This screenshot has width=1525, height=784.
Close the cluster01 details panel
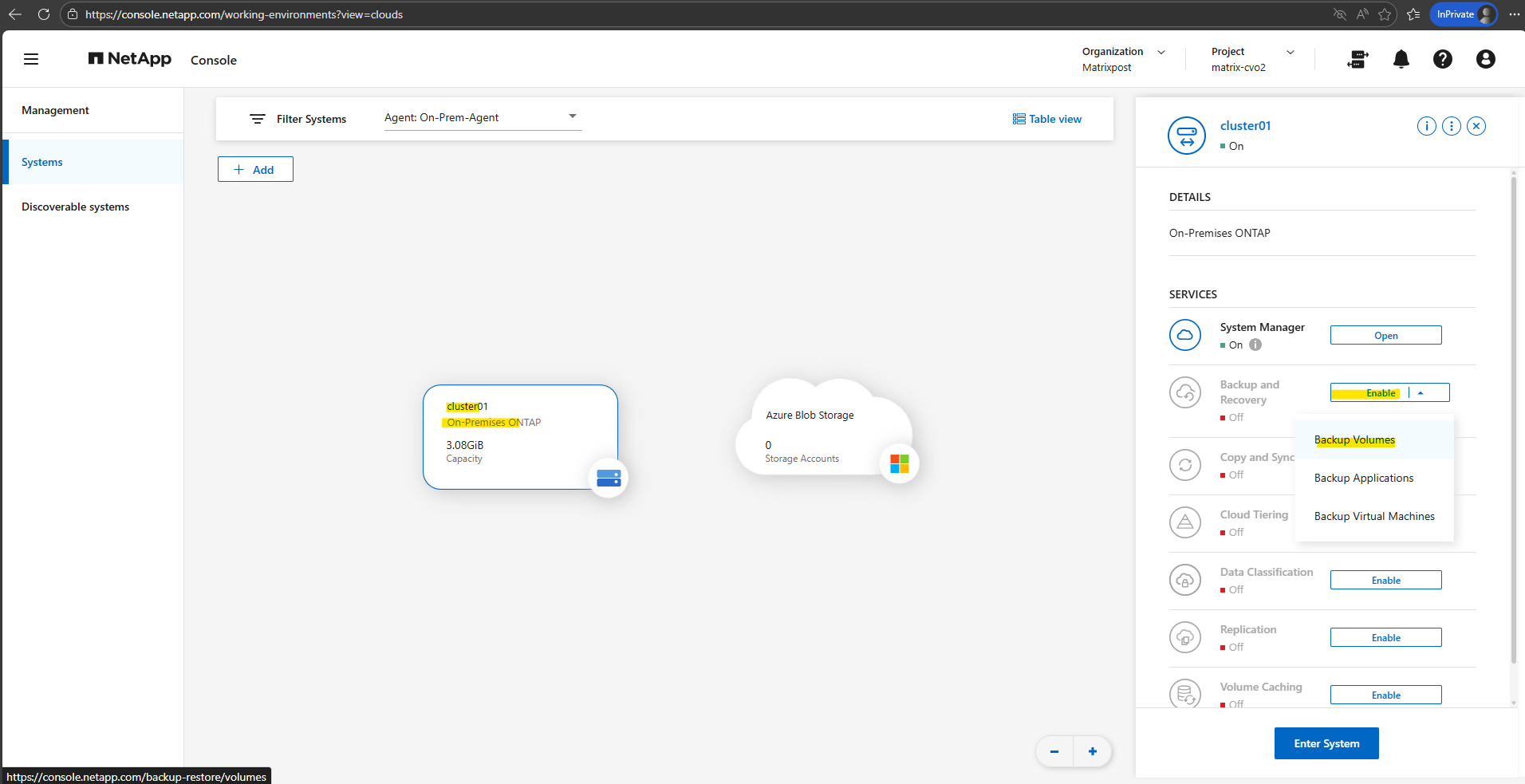1476,126
